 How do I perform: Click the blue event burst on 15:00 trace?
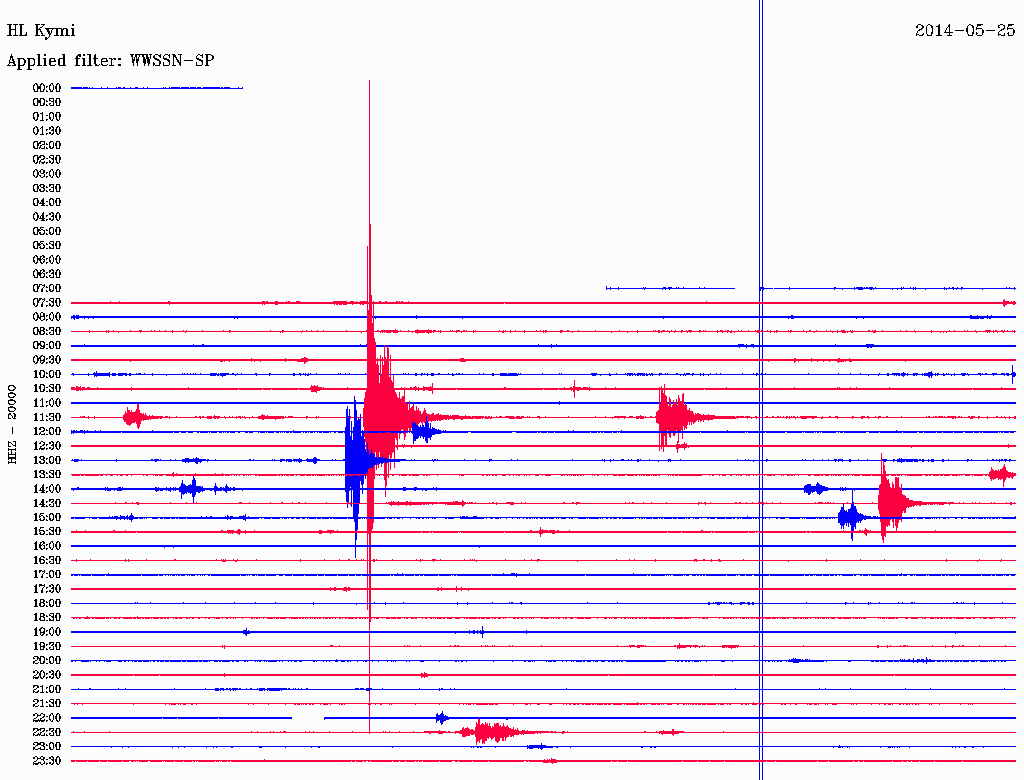[x=852, y=517]
